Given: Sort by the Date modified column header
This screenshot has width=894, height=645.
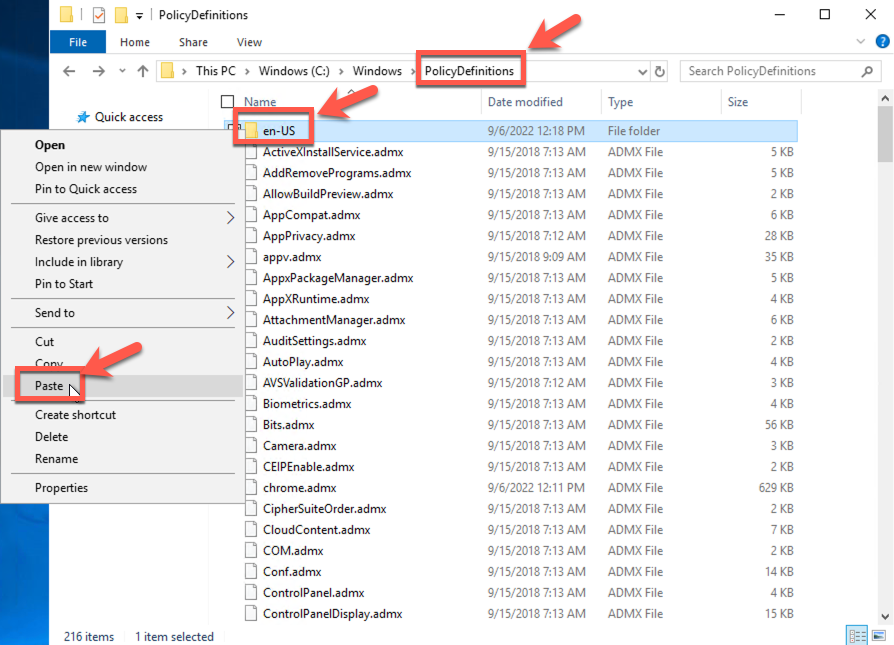Looking at the screenshot, I should (x=525, y=102).
